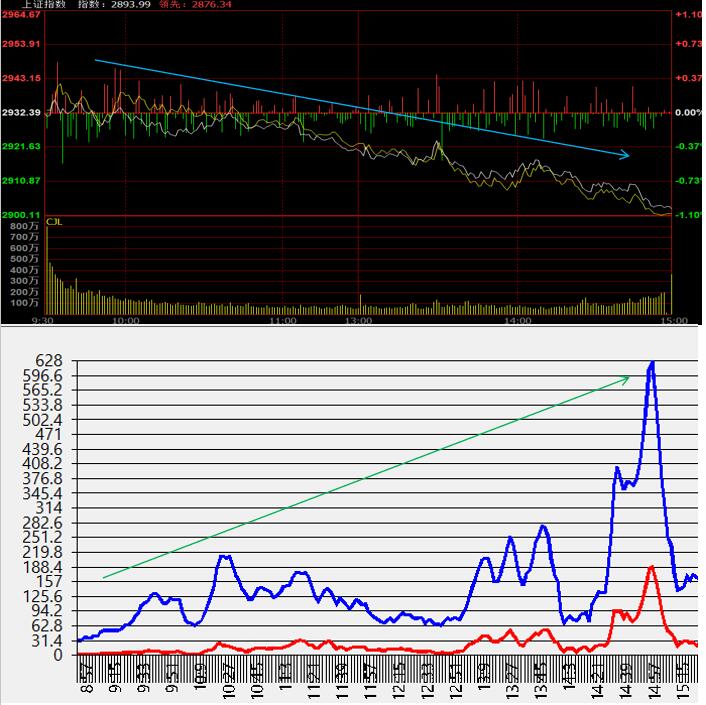Click the 0 baseline value on lower chart
Screen dimensions: 706x705
click(x=58, y=655)
